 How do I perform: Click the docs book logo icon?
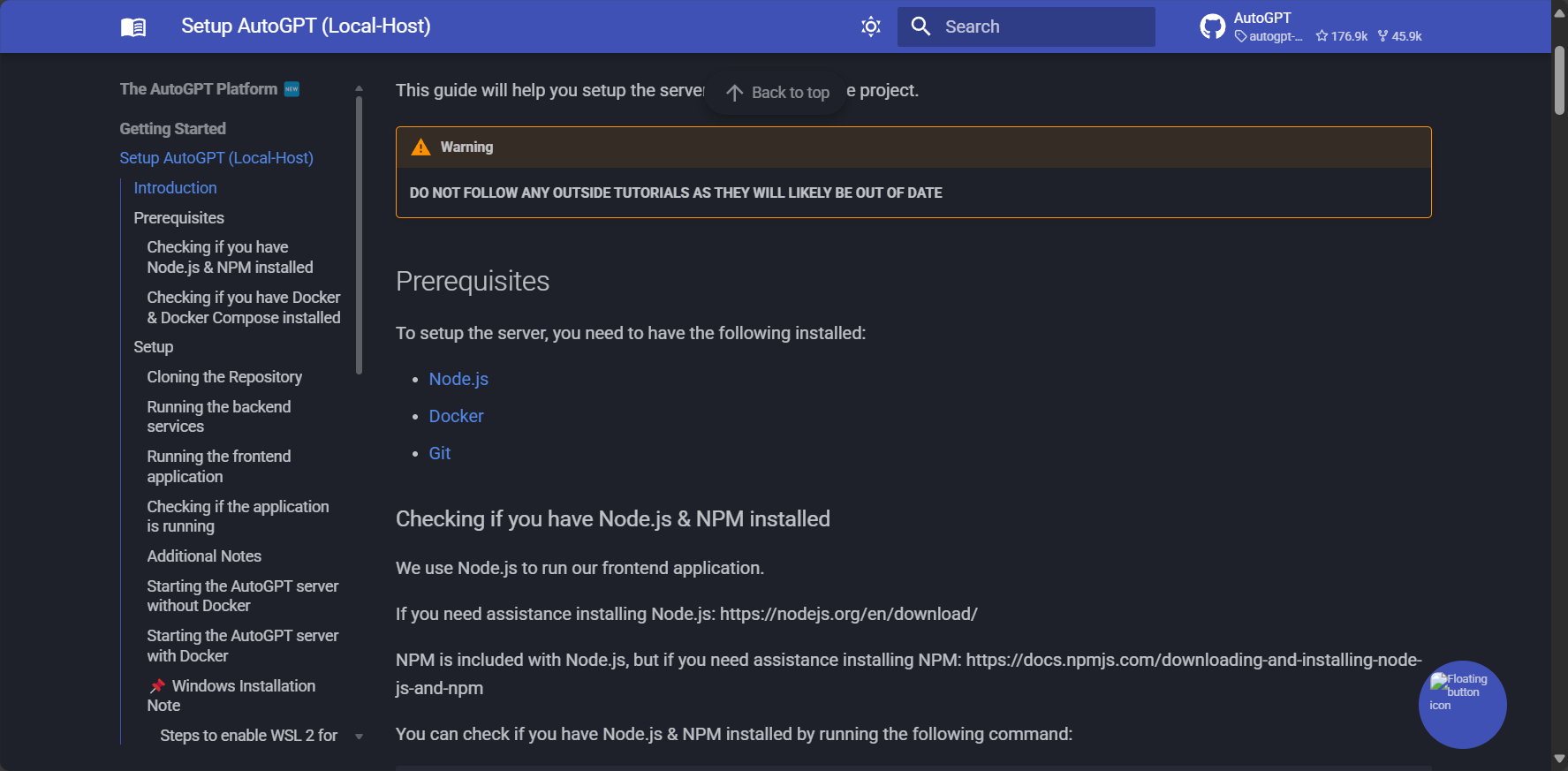133,26
